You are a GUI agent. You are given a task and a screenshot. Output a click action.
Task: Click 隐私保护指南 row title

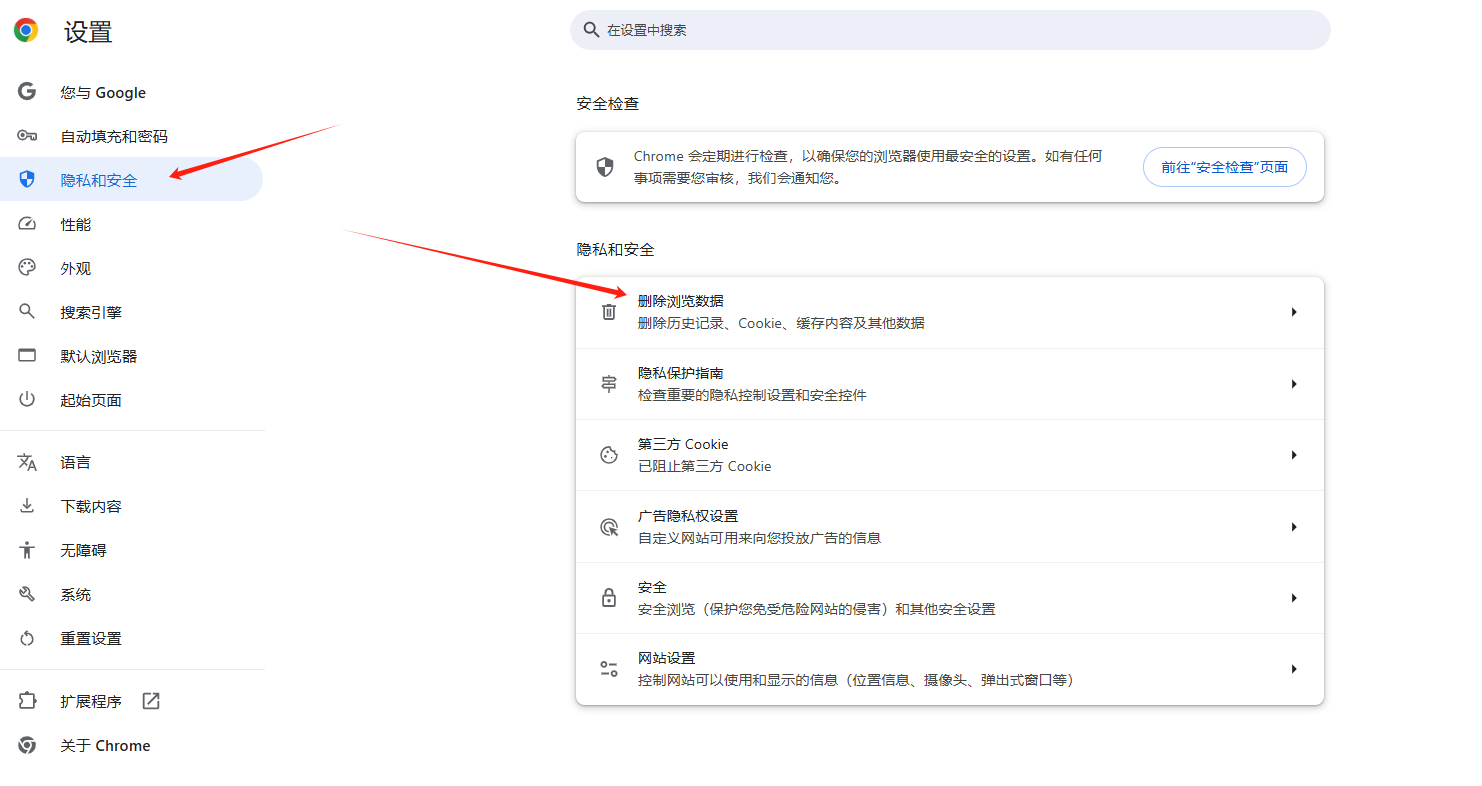tap(681, 373)
